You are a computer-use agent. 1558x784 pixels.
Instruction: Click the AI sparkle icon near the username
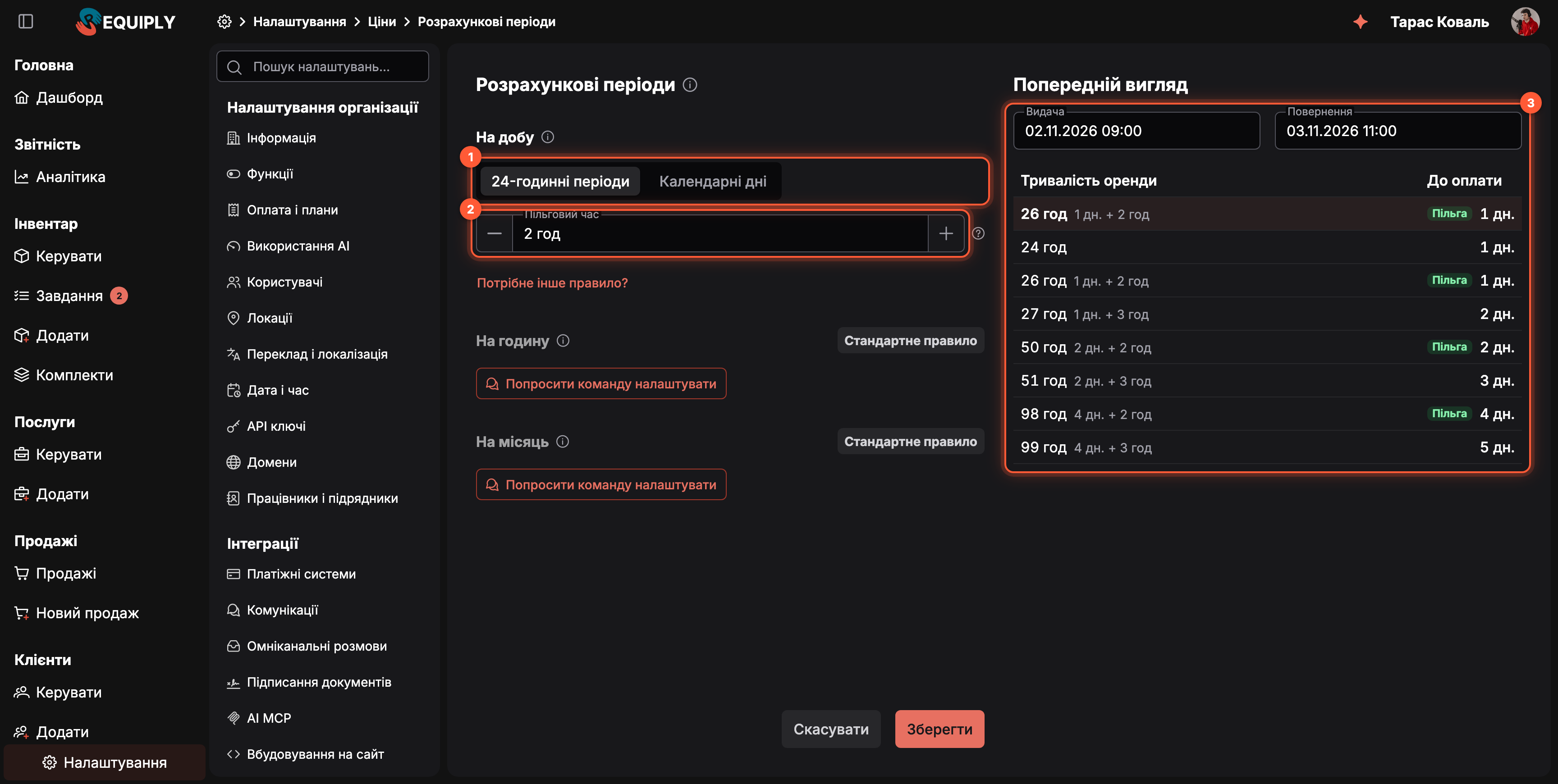pos(1360,22)
